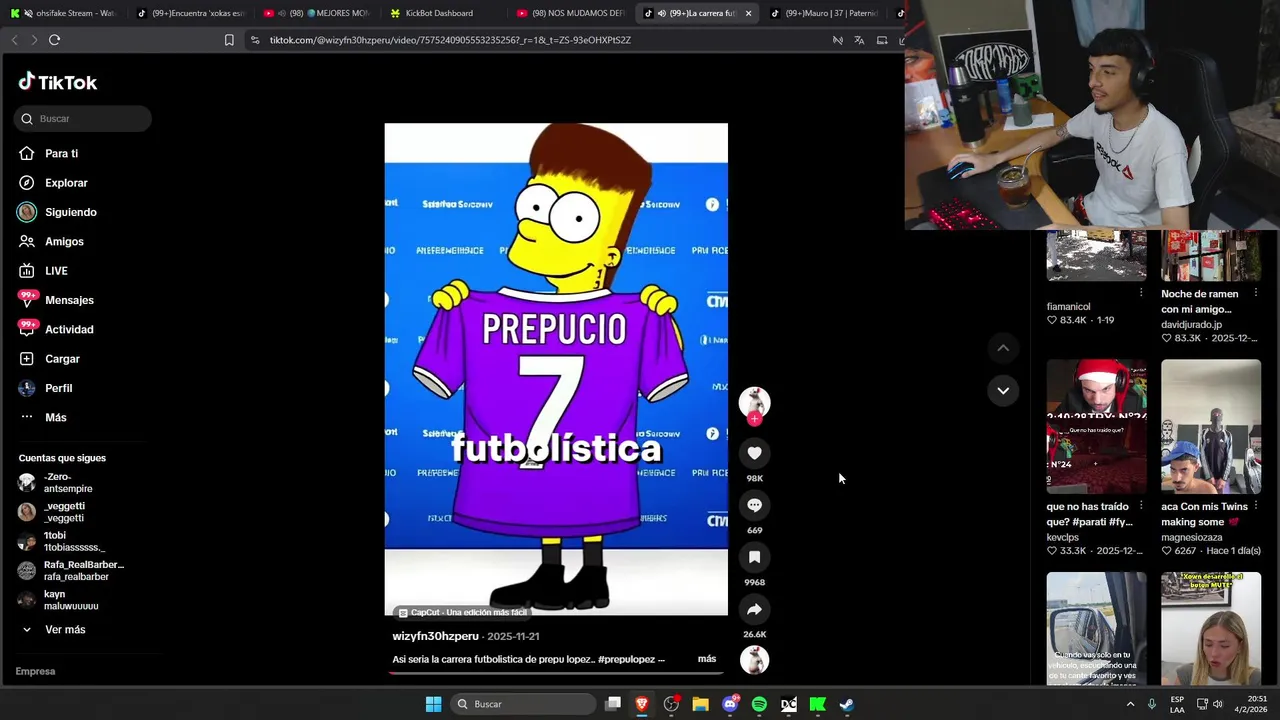Open the LIVE section
This screenshot has height=720, width=1280.
tap(56, 271)
